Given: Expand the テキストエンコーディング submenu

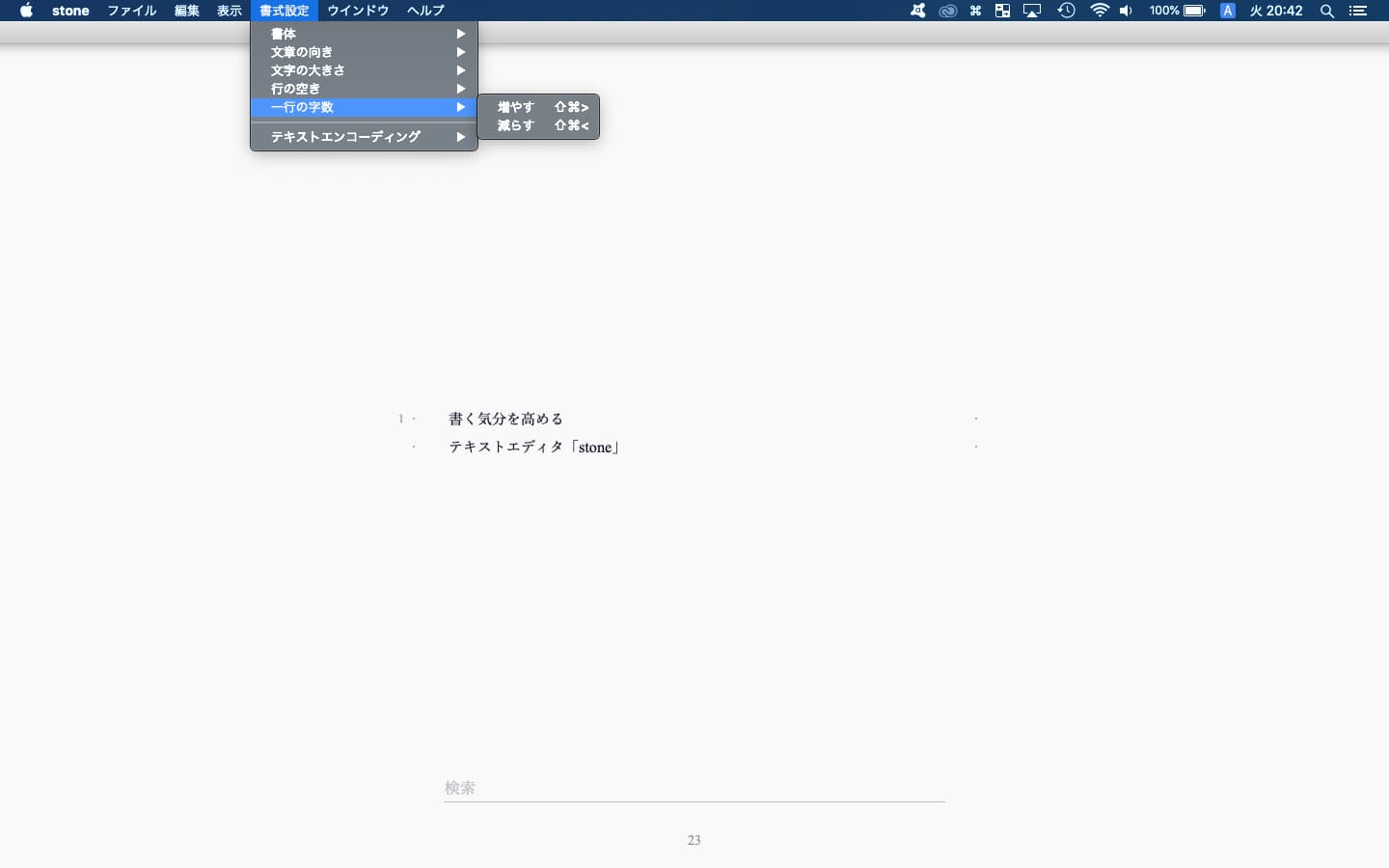Looking at the screenshot, I should [364, 137].
